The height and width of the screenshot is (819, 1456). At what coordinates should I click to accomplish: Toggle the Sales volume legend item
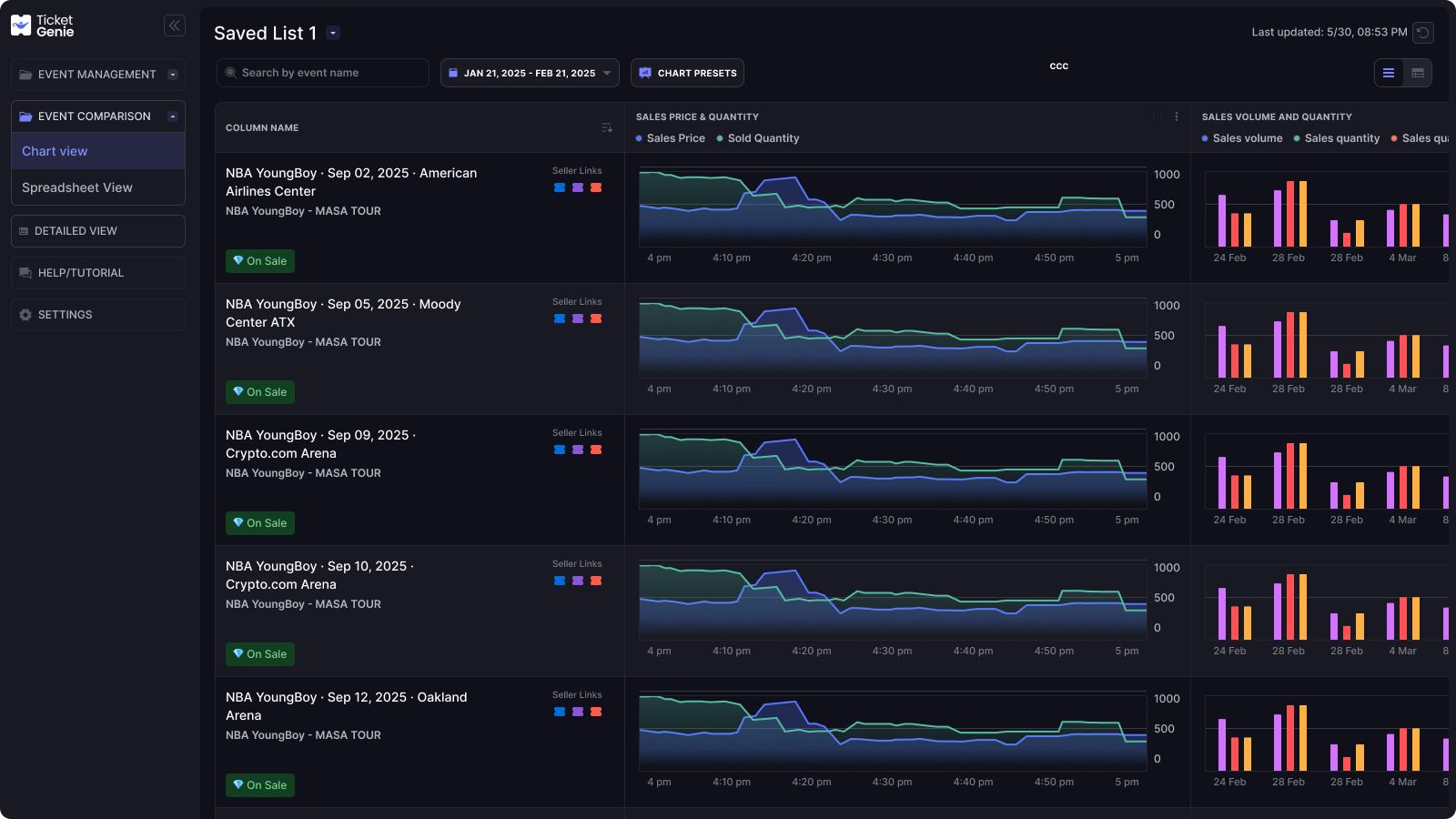[x=1242, y=138]
